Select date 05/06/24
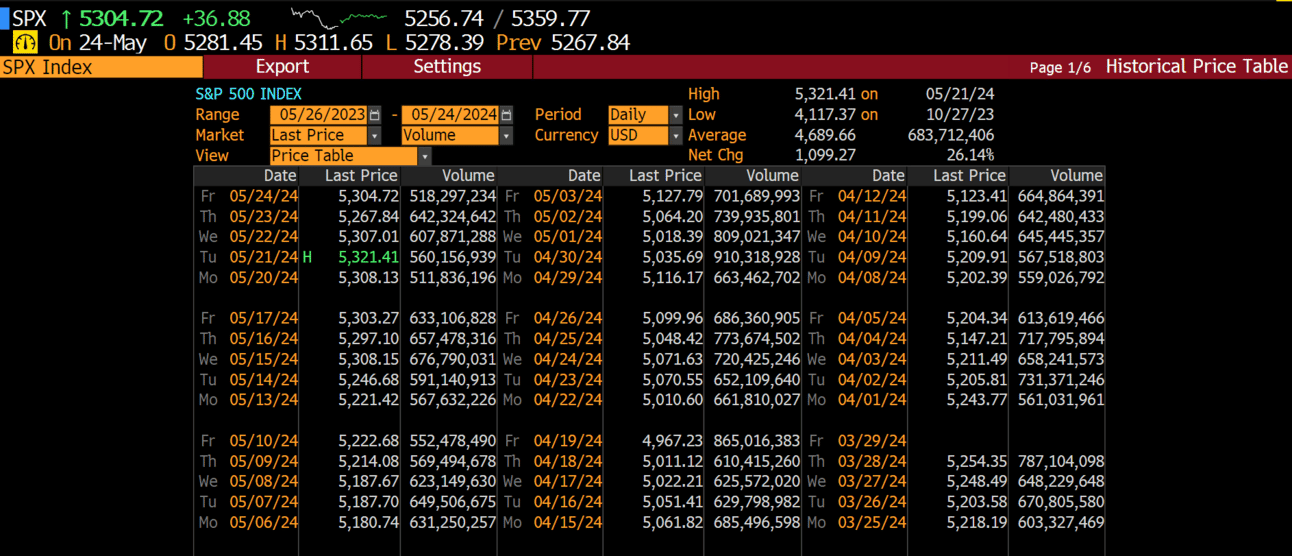 click(x=264, y=522)
